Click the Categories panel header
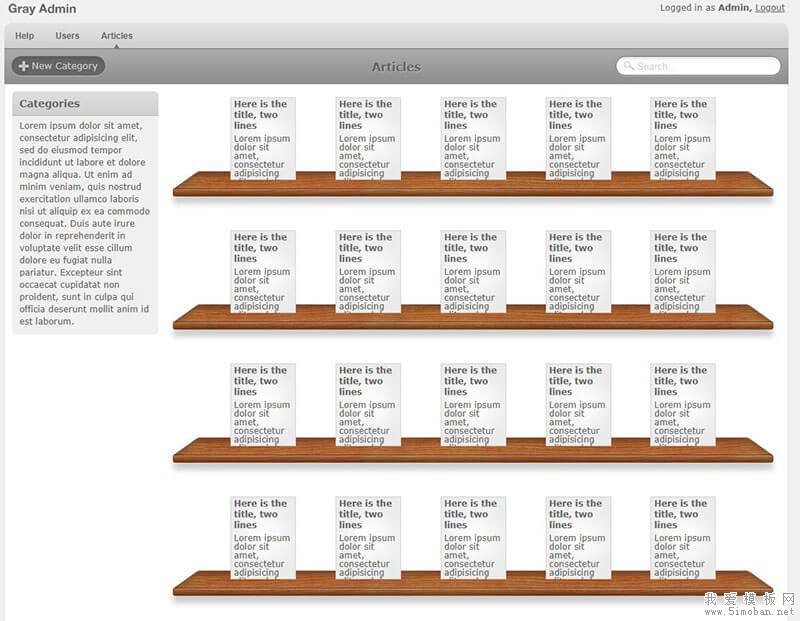Viewport: 800px width, 621px height. tap(85, 104)
